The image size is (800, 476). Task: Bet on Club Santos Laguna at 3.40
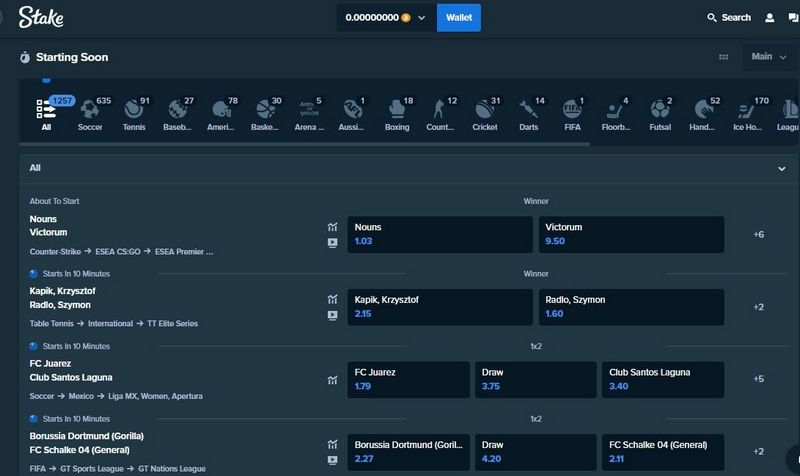point(663,380)
